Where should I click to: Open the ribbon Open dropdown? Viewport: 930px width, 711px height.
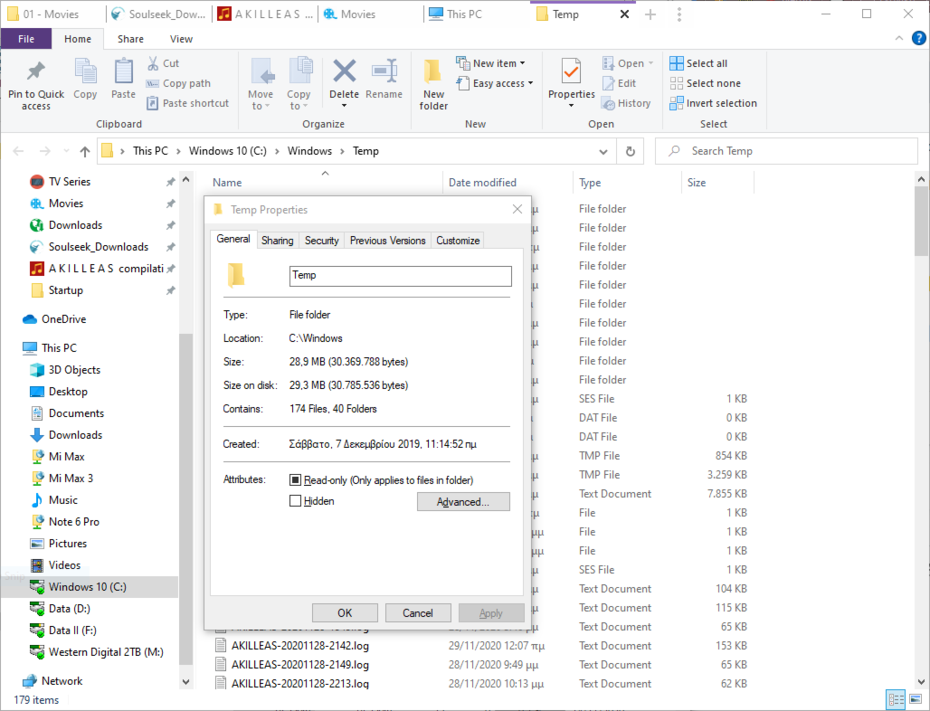[x=628, y=63]
